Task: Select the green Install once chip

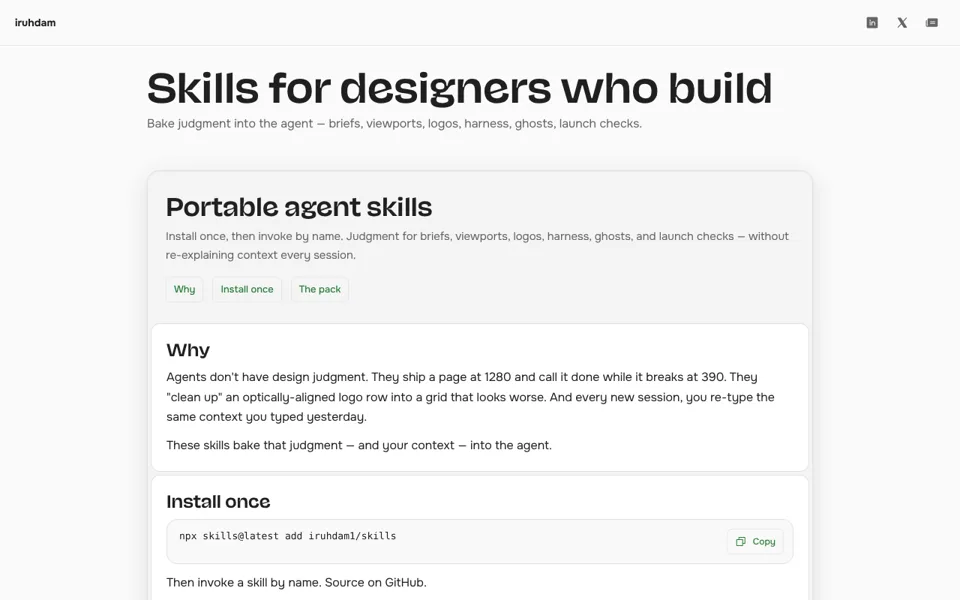Action: [x=247, y=289]
